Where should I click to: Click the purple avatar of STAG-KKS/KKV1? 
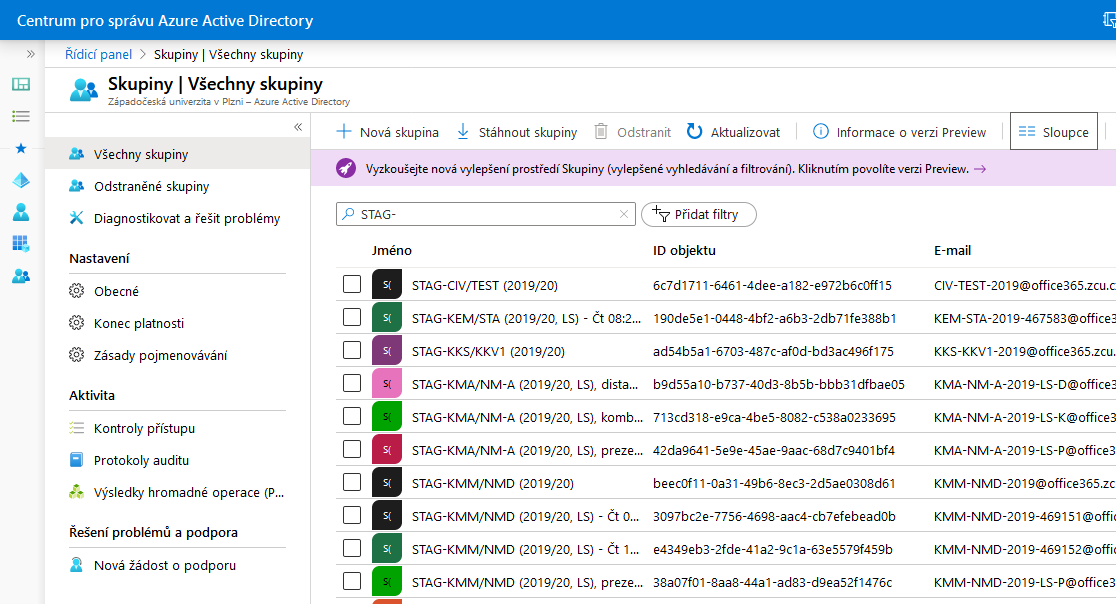click(x=386, y=351)
